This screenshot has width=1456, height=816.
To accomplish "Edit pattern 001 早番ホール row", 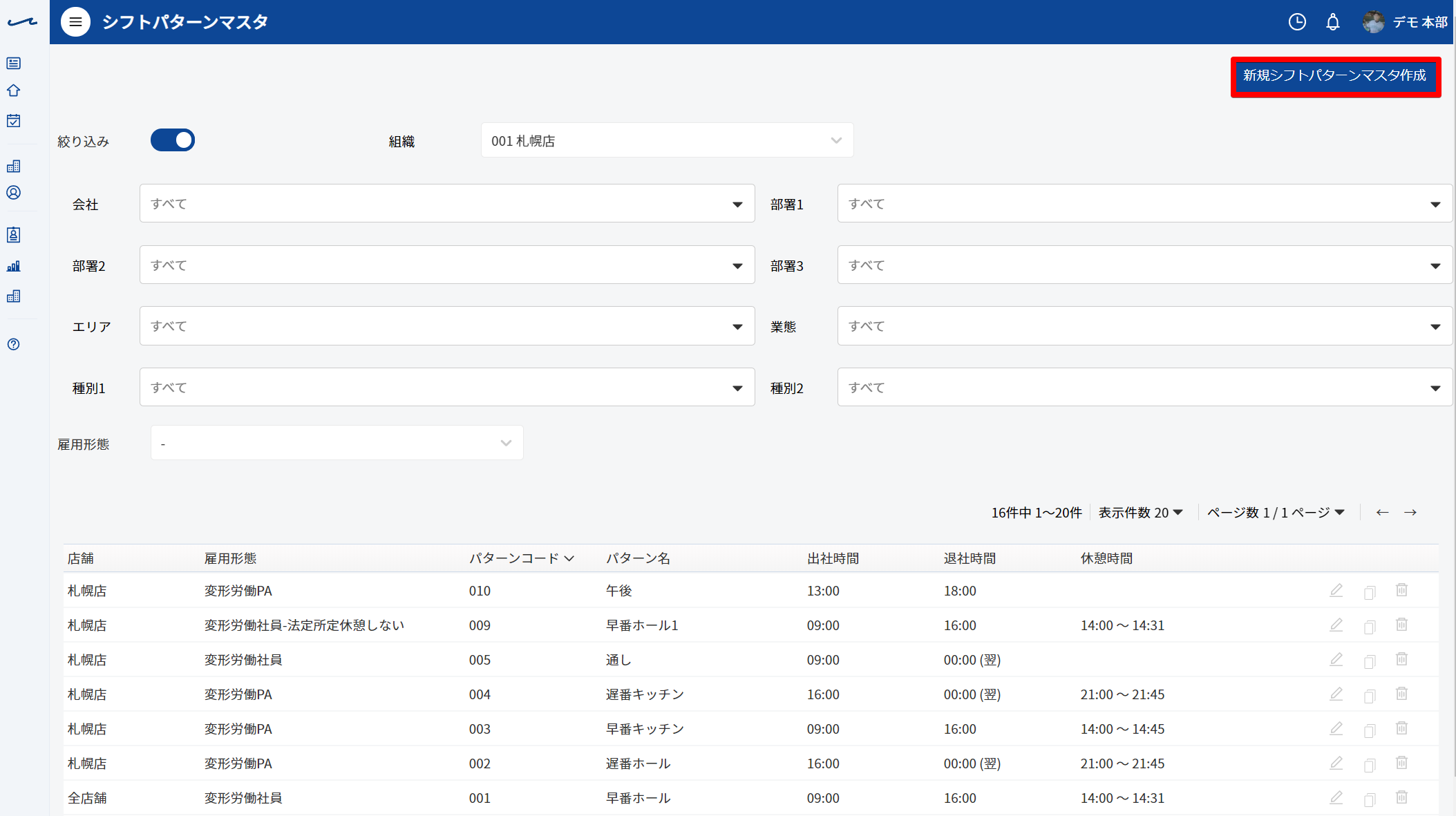I will [x=1336, y=798].
